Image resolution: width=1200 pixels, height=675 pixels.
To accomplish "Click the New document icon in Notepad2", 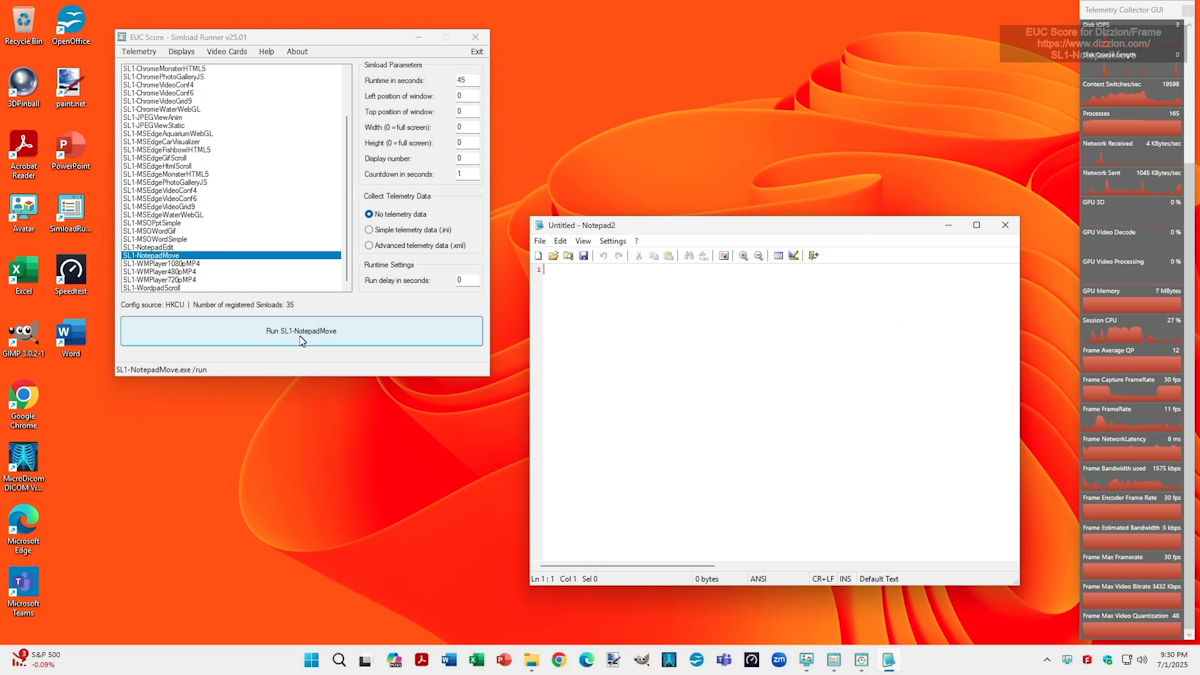I will (538, 256).
